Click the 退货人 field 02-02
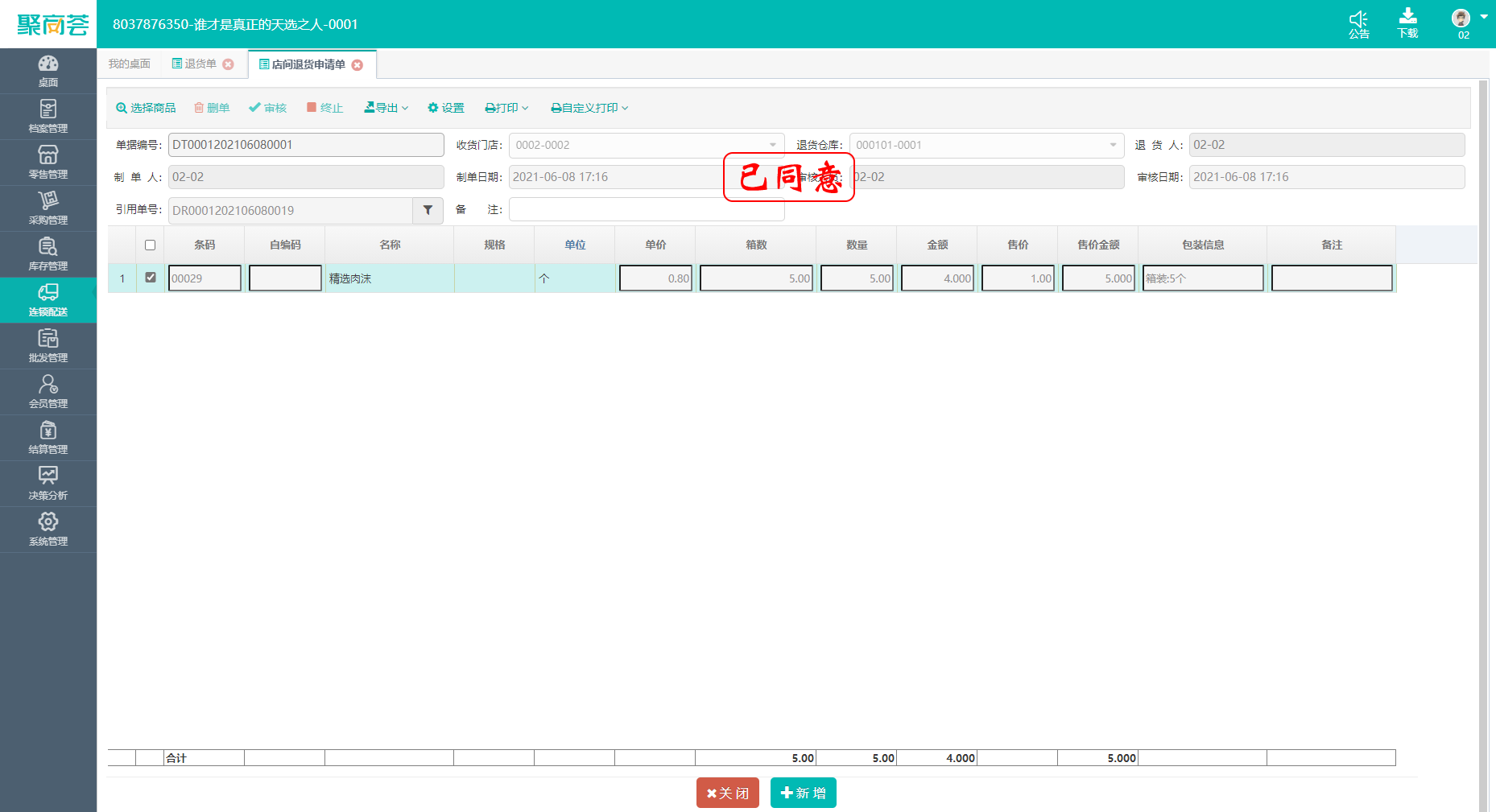This screenshot has height=812, width=1496. 1327,145
